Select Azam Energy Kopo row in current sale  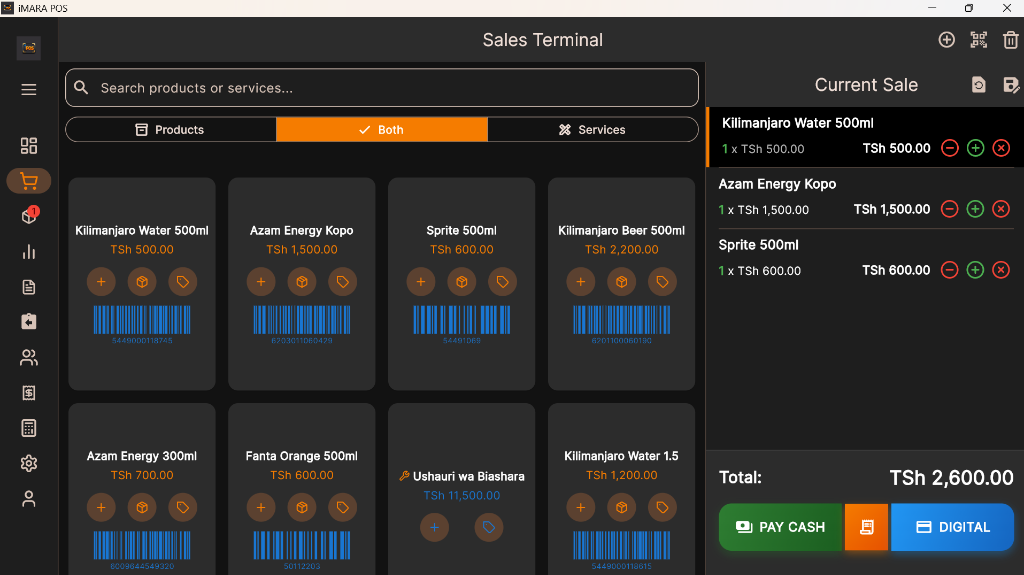click(x=866, y=197)
